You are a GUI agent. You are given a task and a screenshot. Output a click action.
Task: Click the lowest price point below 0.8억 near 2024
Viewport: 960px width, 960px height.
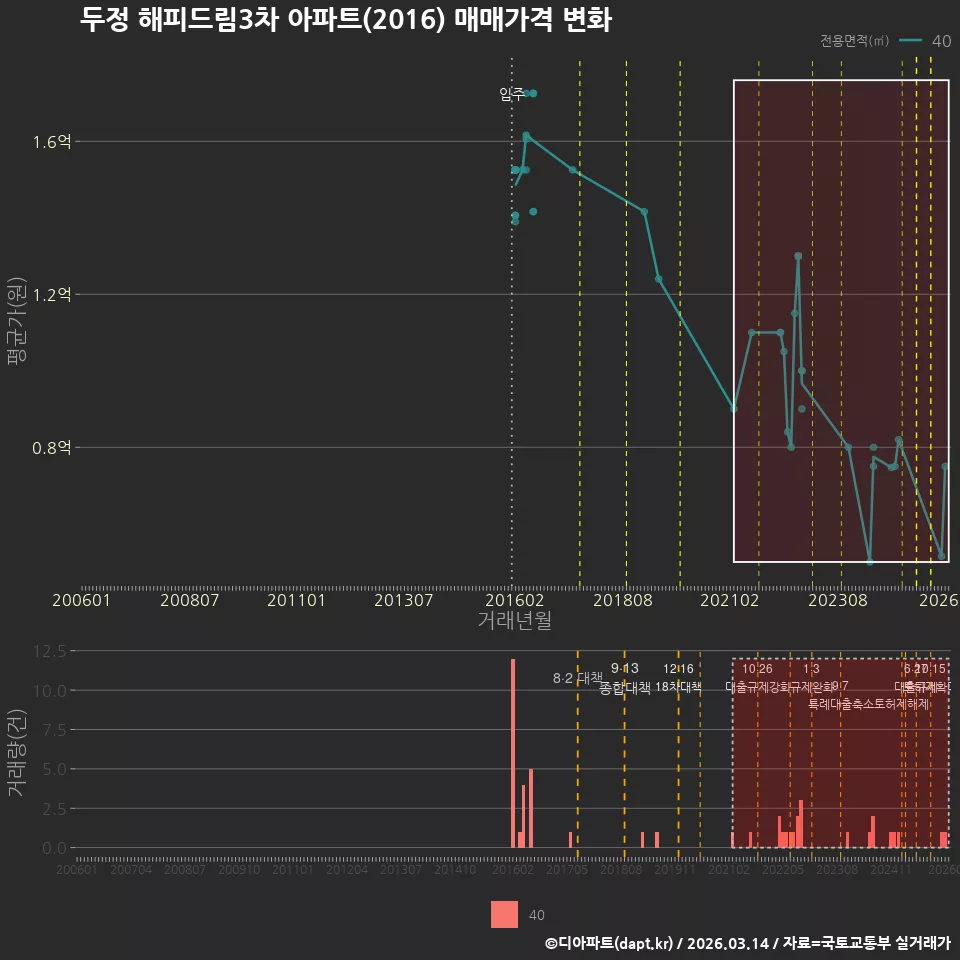pyautogui.click(x=869, y=561)
